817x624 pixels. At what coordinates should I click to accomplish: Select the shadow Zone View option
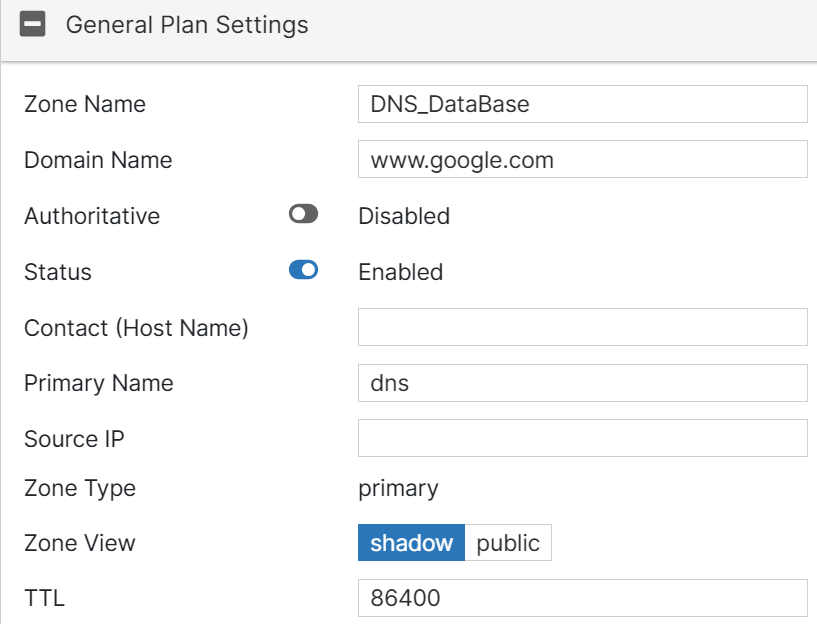(x=412, y=542)
